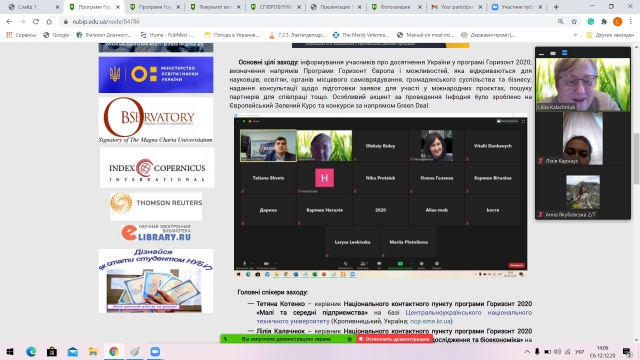The image size is (640, 360).
Task: Click the Ministry of Education and Science banner
Action: coord(156,75)
